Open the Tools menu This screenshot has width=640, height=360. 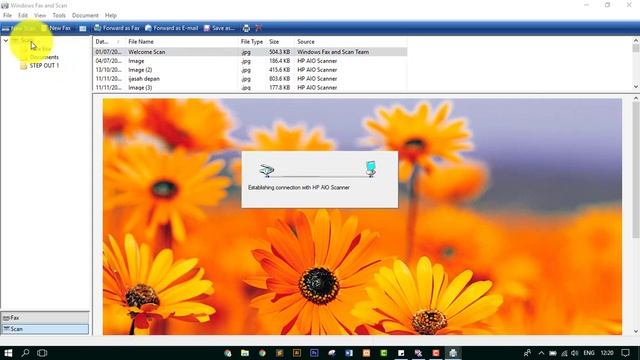(x=59, y=16)
